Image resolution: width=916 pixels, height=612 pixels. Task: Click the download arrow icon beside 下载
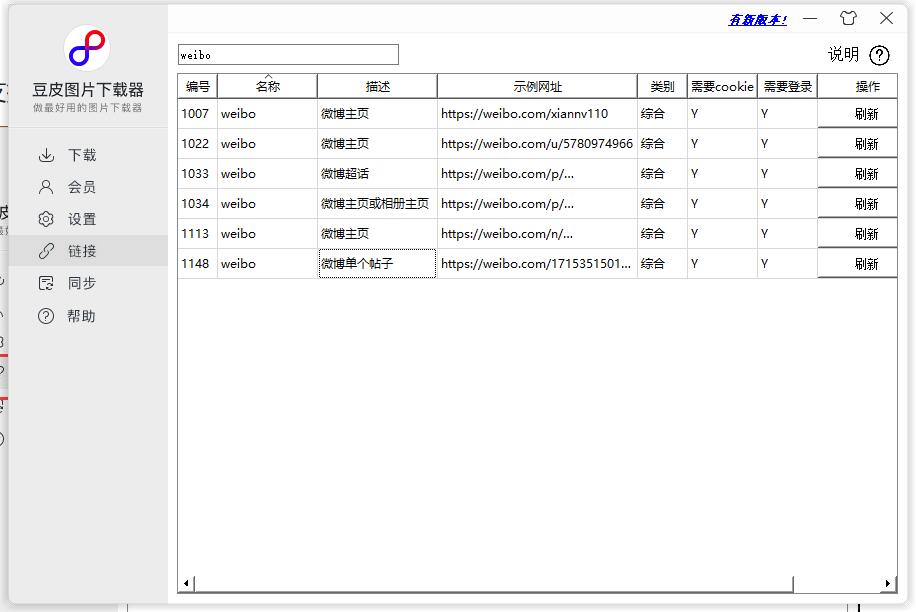click(x=46, y=155)
